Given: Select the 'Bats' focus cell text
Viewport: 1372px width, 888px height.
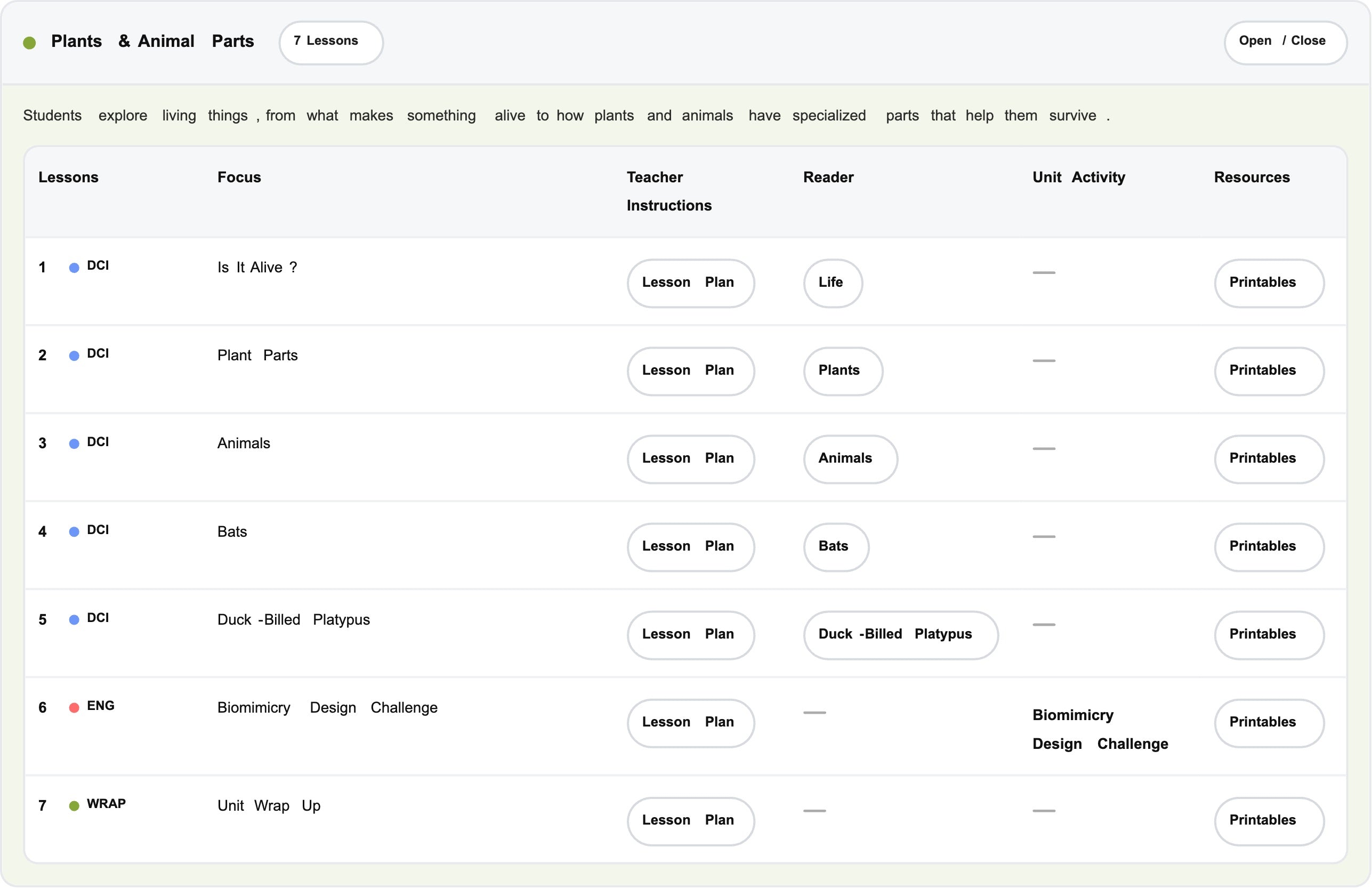Looking at the screenshot, I should [x=232, y=531].
